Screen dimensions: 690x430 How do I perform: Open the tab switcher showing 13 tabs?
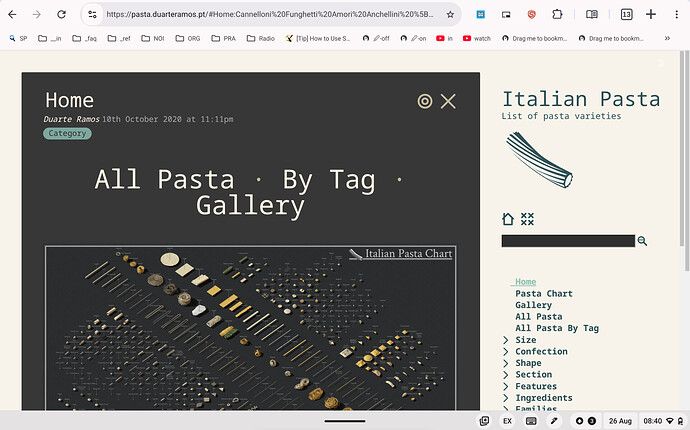[626, 15]
